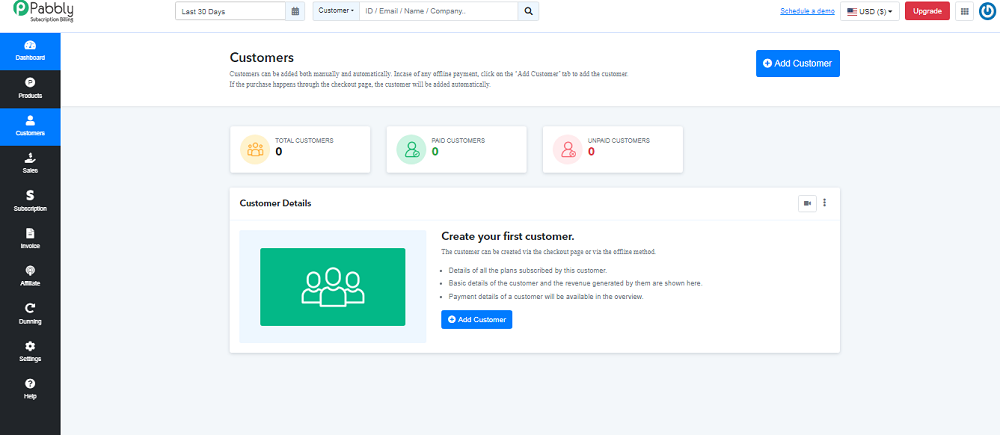Image resolution: width=1000 pixels, height=435 pixels.
Task: Click the Pabbly Subscription Billing logo
Action: tap(43, 11)
